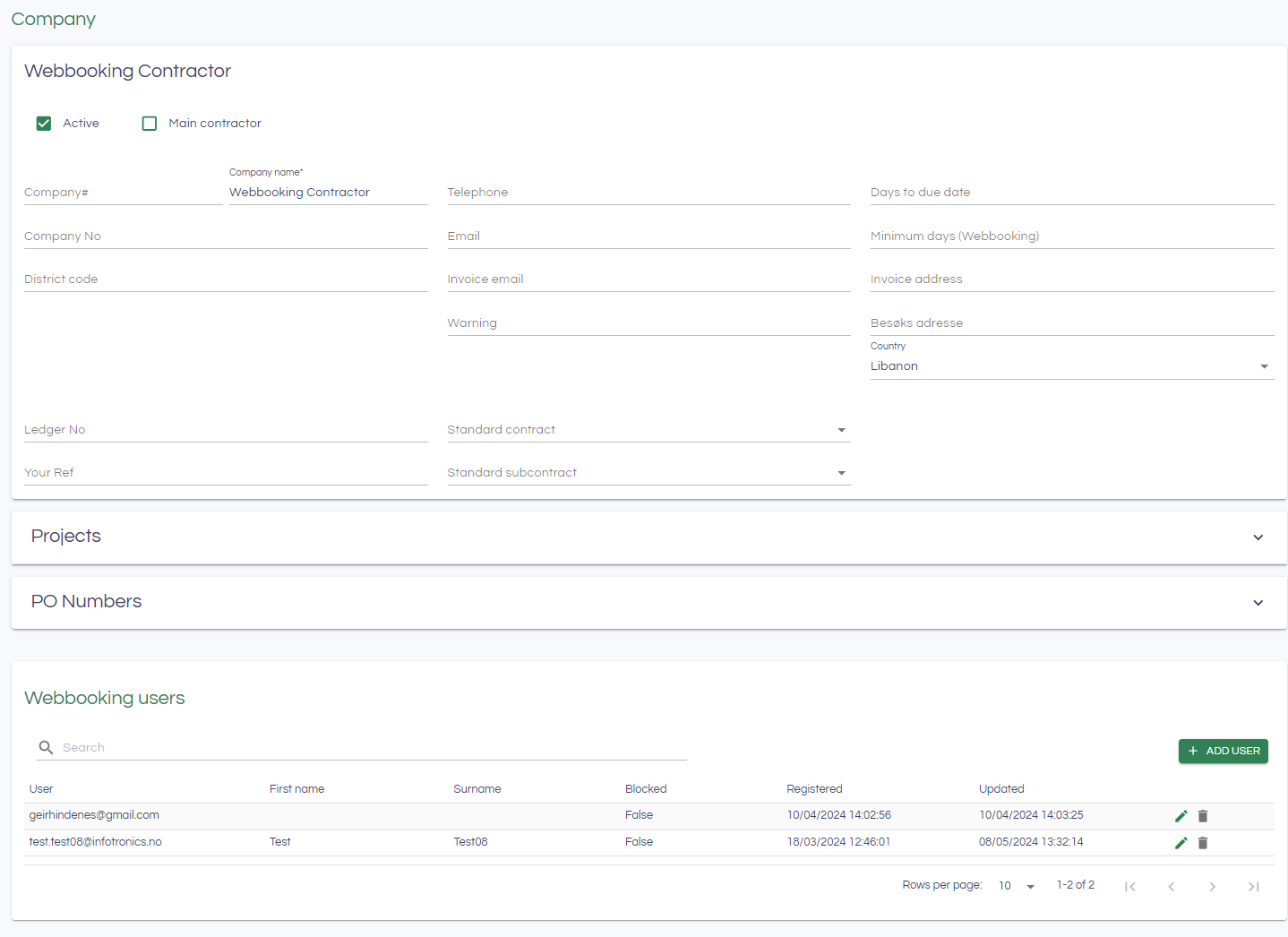This screenshot has height=937, width=1288.
Task: Expand the PO Numbers section
Action: [x=1258, y=603]
